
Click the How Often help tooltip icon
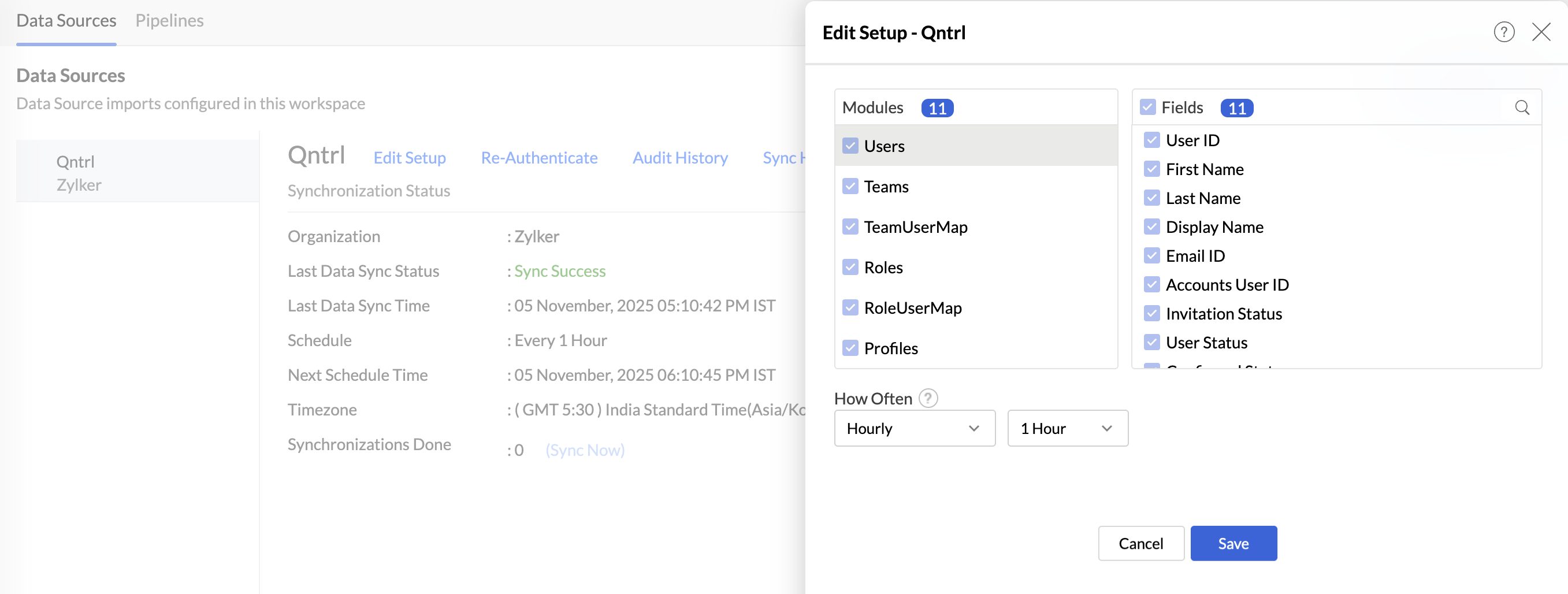927,399
